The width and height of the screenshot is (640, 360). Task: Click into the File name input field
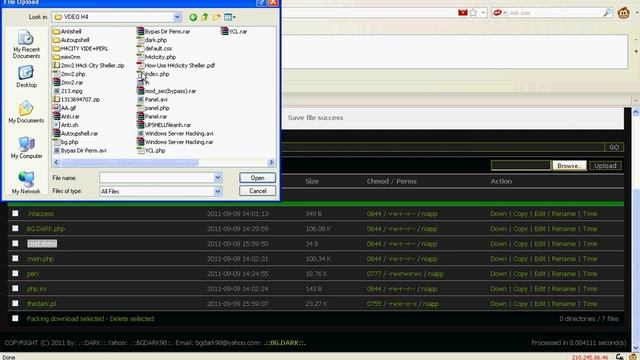pyautogui.click(x=156, y=178)
